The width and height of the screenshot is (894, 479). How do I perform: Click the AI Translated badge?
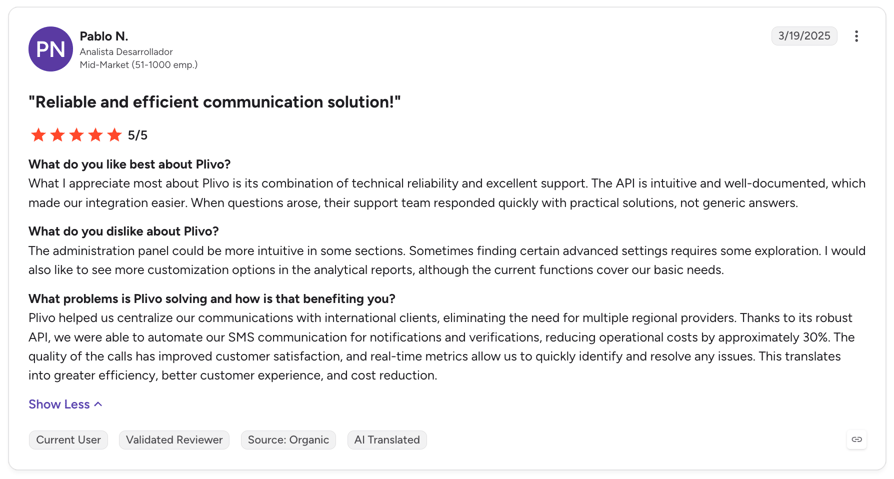pos(387,440)
